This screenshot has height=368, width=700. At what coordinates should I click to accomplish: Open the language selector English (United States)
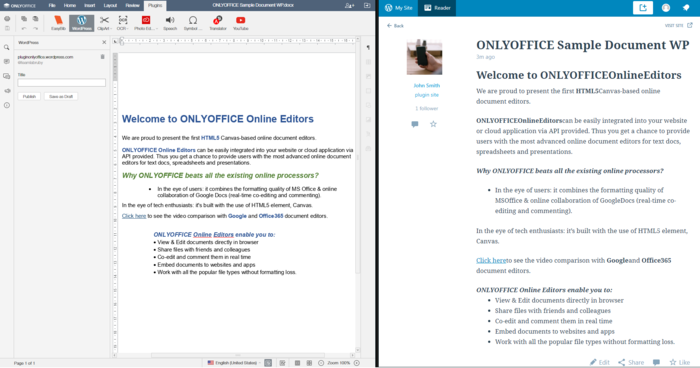point(234,363)
